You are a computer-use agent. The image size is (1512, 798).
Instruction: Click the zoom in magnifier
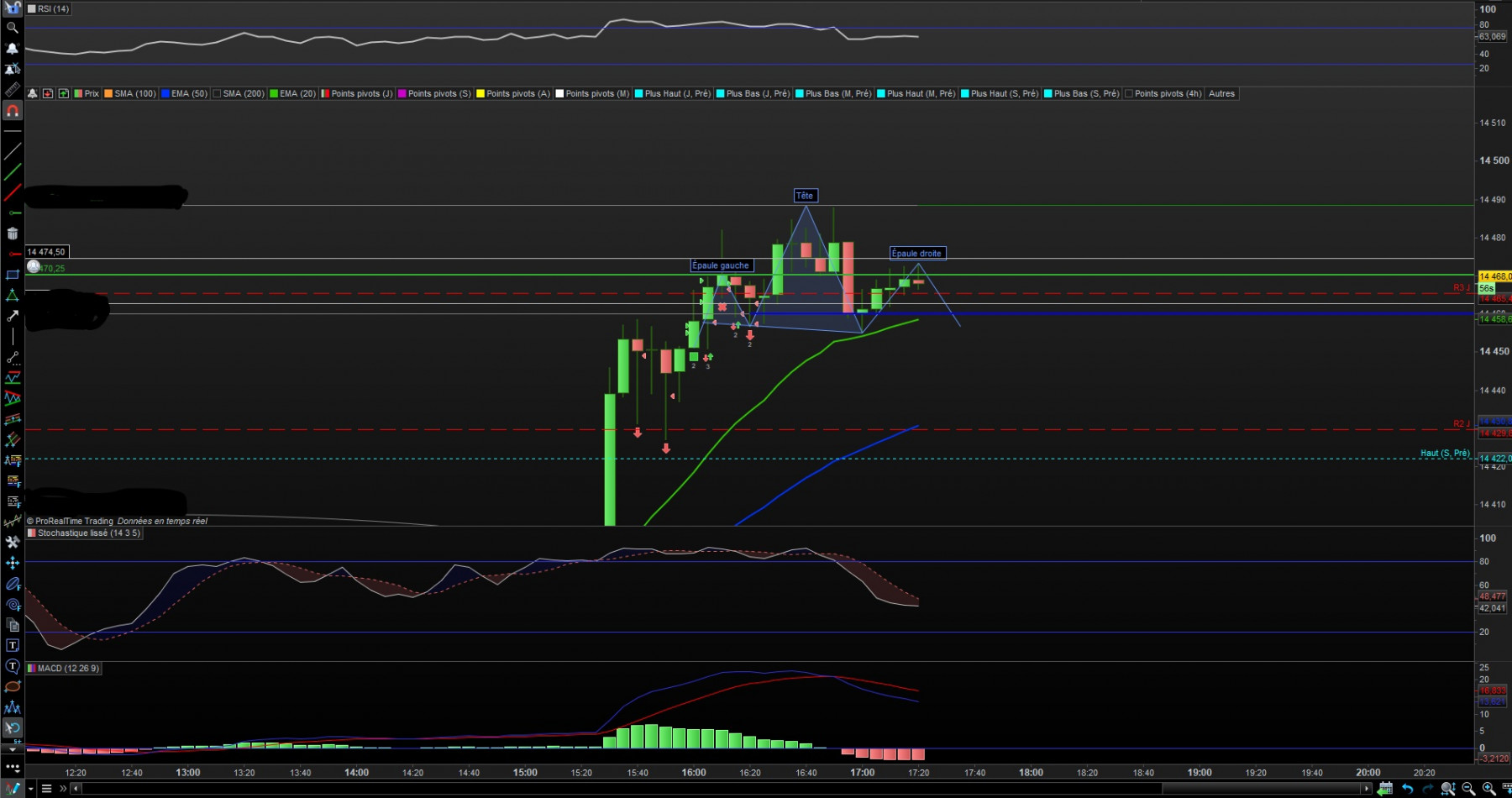click(x=1488, y=789)
